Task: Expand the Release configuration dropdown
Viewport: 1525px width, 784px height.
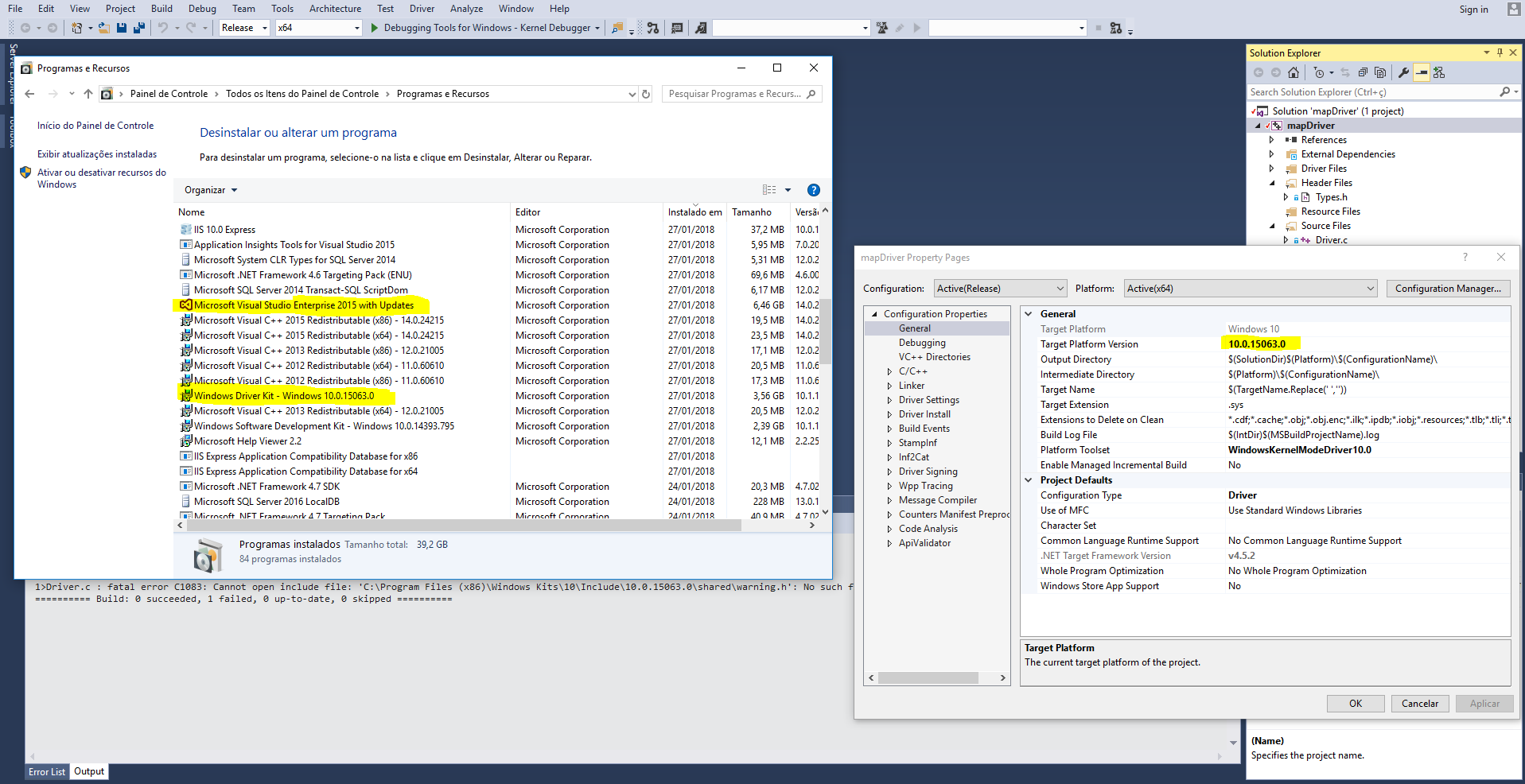Action: pyautogui.click(x=263, y=27)
